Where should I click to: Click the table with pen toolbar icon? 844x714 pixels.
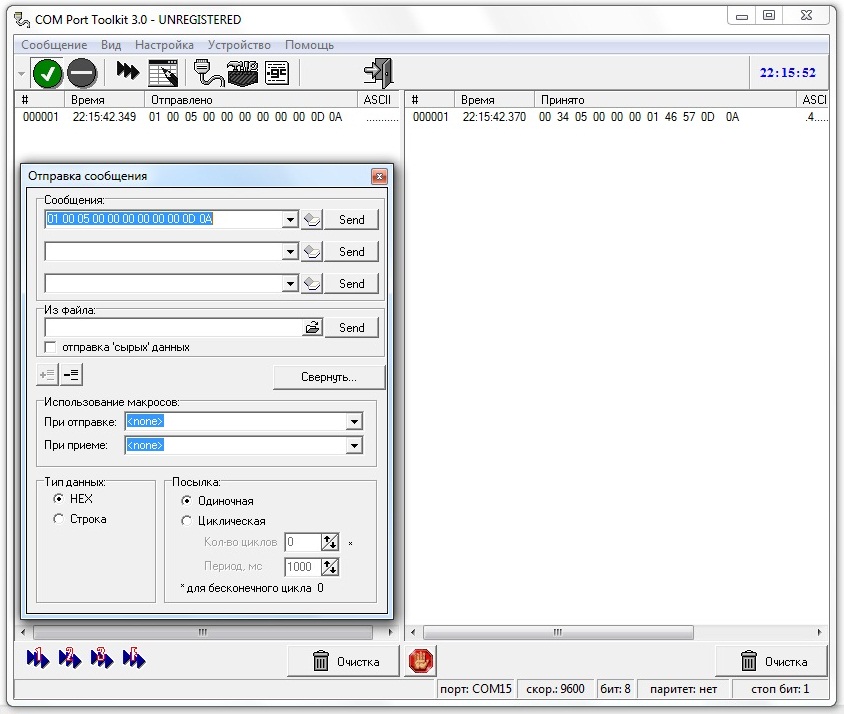[x=163, y=73]
